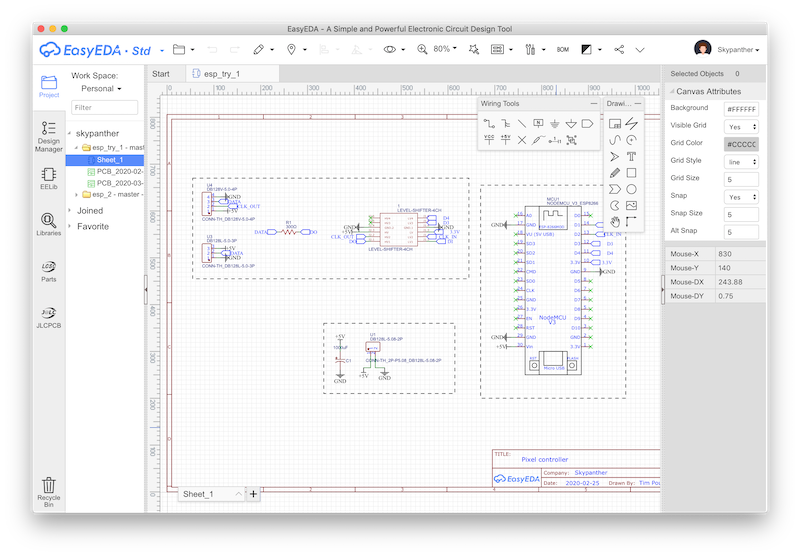The width and height of the screenshot is (800, 556).
Task: Click the theme contrast swatch icon
Action: coord(587,49)
